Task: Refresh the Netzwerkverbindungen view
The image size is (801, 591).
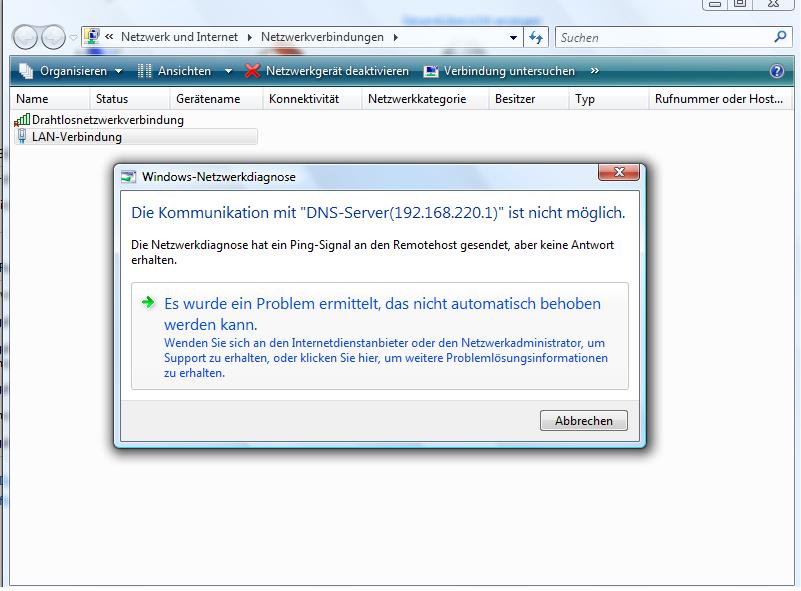Action: tap(536, 37)
